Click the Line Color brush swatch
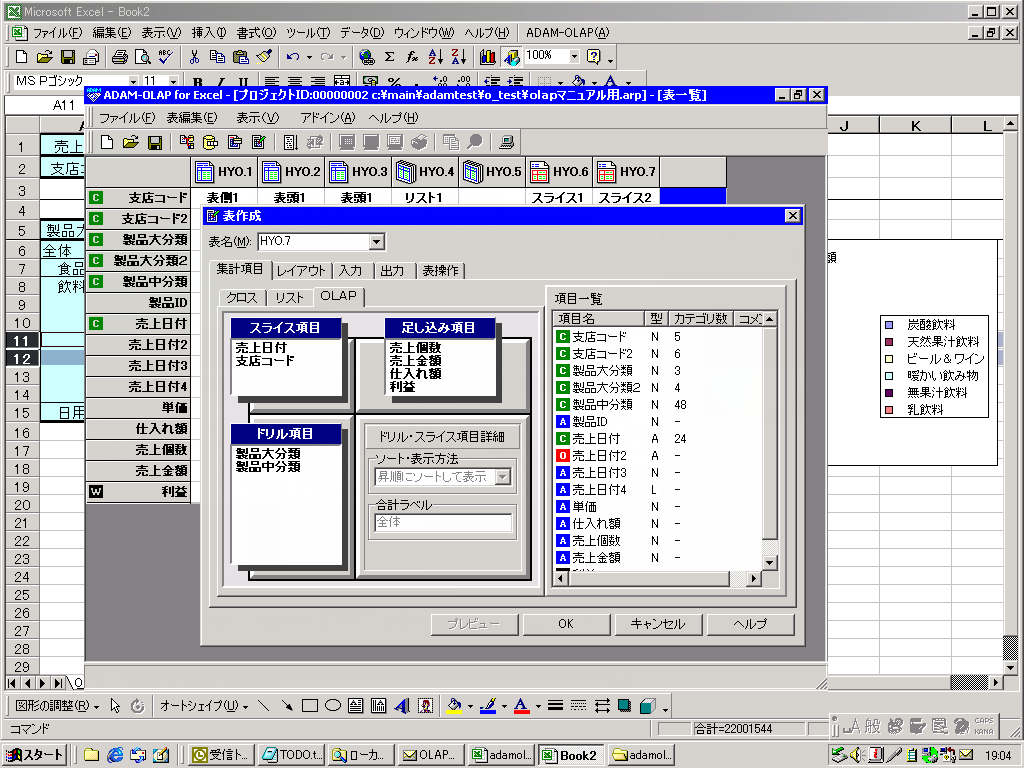 coord(488,705)
